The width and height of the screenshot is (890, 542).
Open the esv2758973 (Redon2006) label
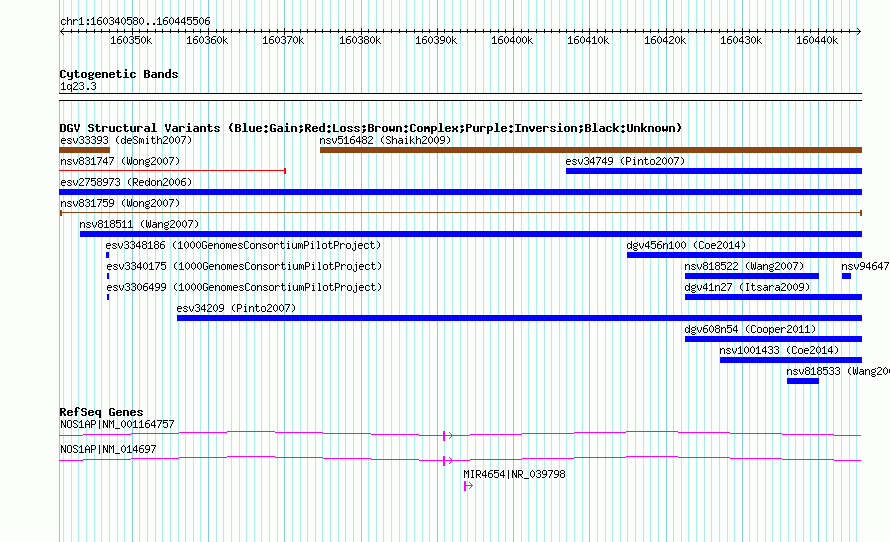coord(126,182)
